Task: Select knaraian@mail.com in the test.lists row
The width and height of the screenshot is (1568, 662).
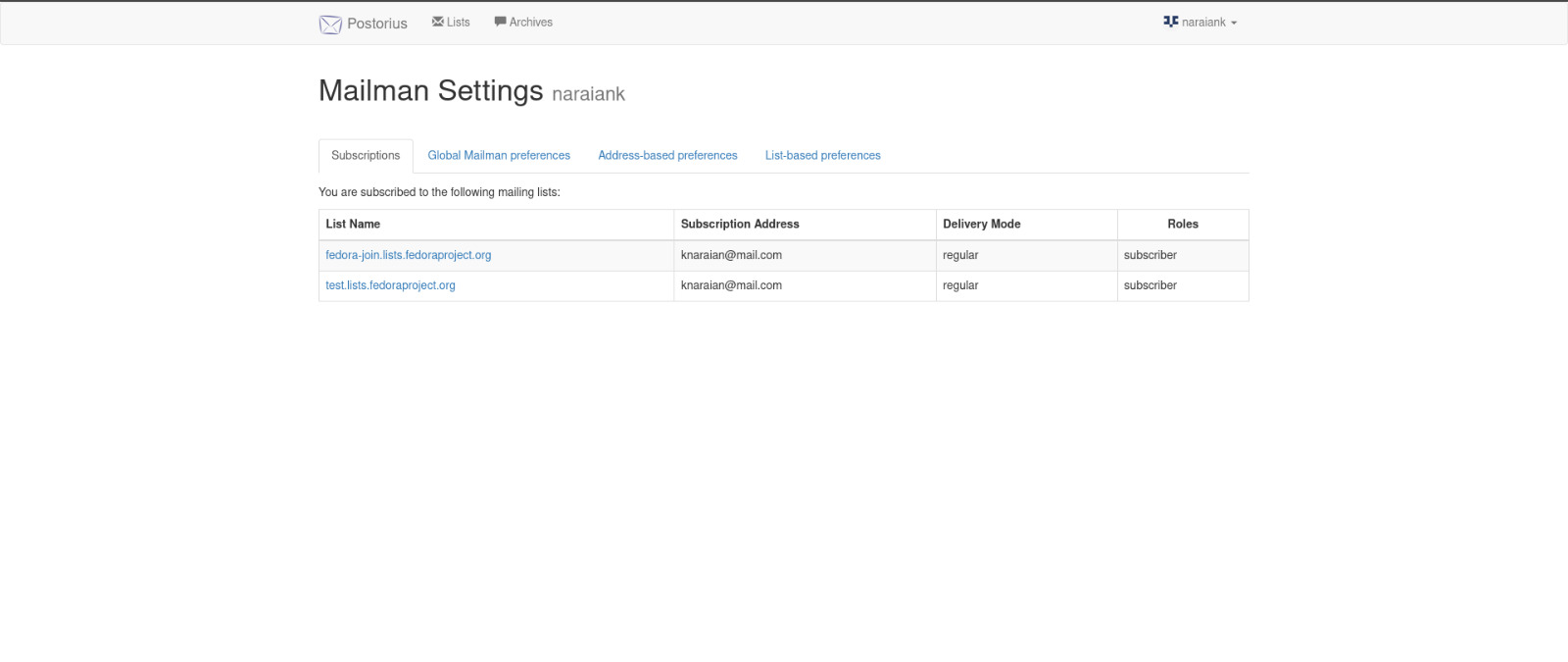Action: point(731,285)
